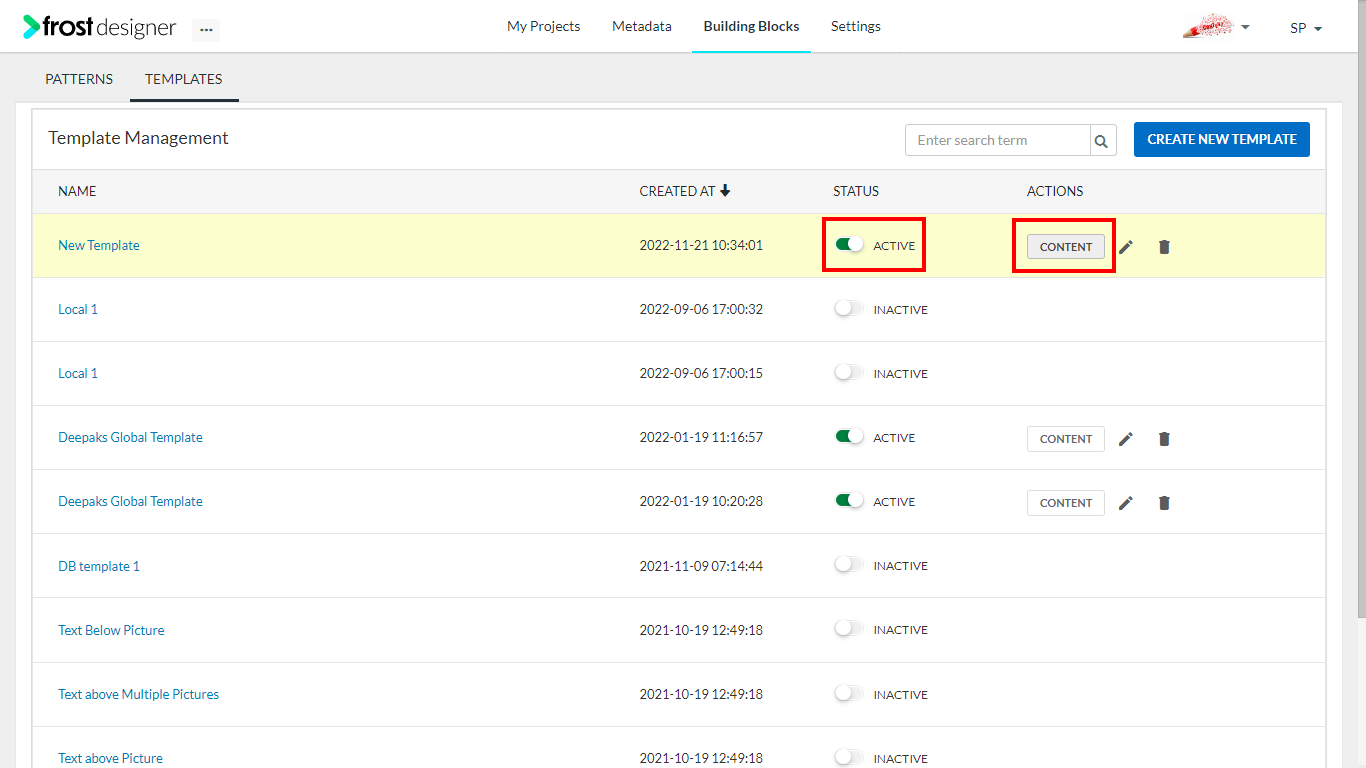This screenshot has height=768, width=1366.
Task: Open the SP user menu
Action: click(x=1306, y=28)
